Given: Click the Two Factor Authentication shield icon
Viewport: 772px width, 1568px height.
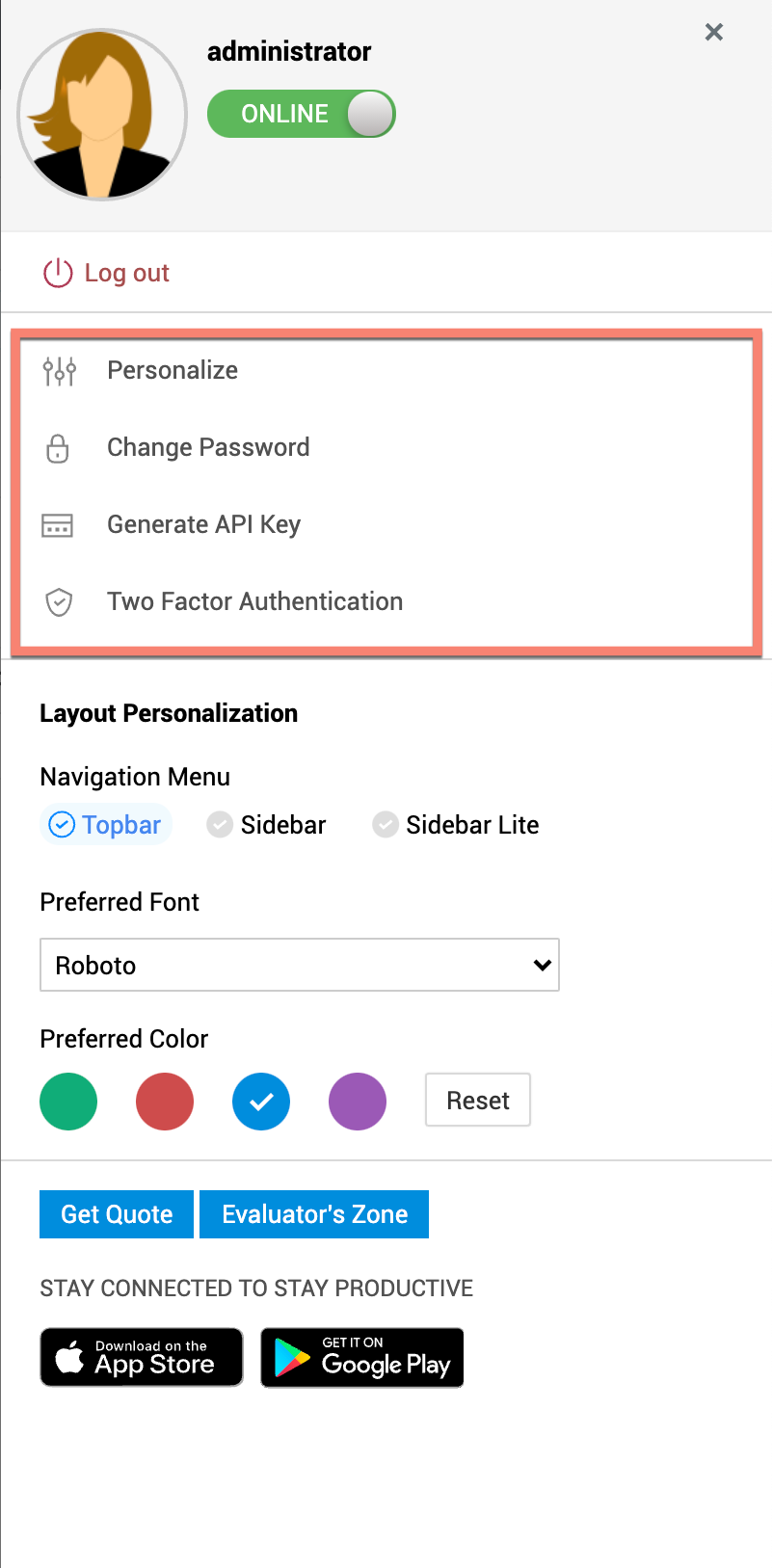Looking at the screenshot, I should 59,602.
